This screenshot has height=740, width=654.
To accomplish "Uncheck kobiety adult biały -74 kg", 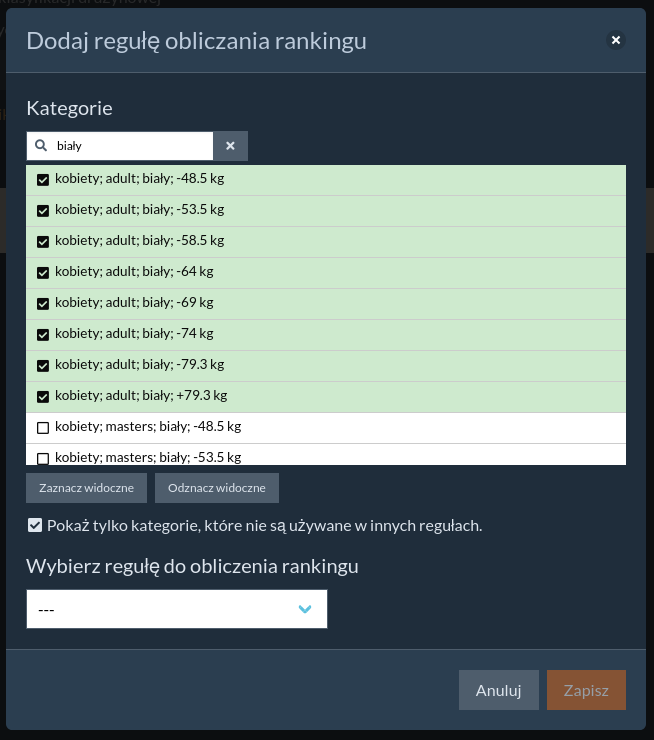I will click(43, 335).
